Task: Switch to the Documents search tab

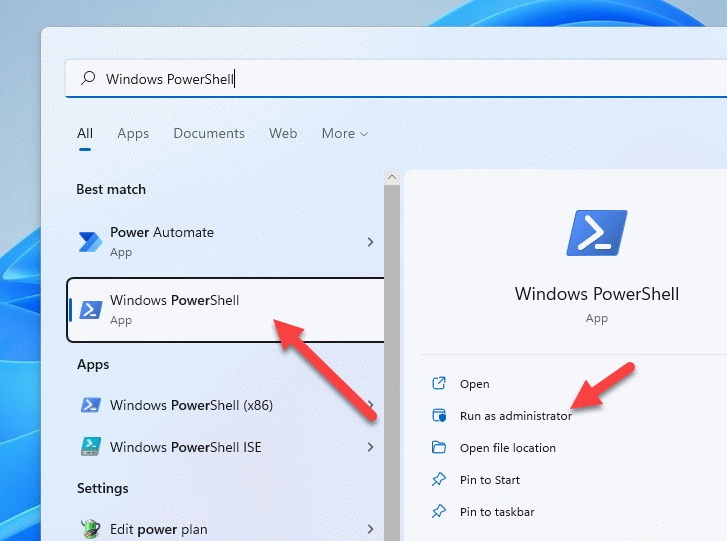Action: pyautogui.click(x=209, y=134)
